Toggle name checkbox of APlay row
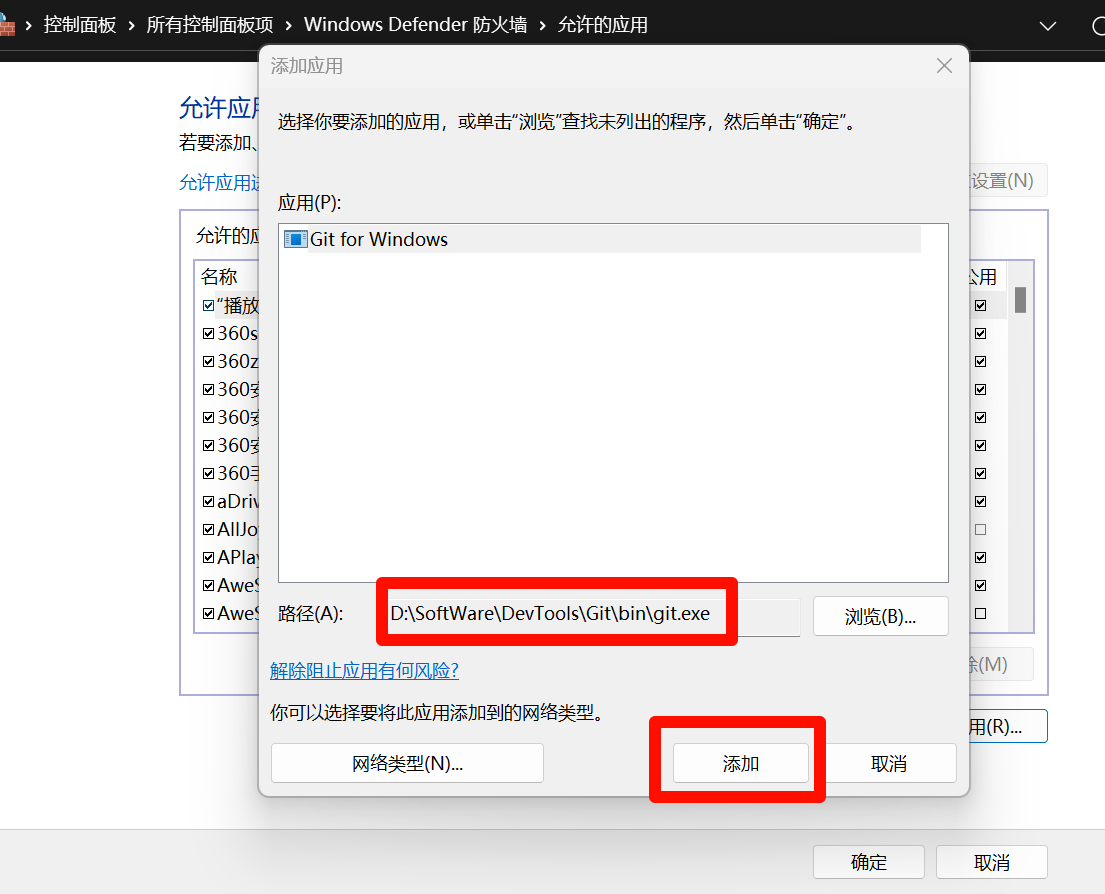The height and width of the screenshot is (894, 1105). [208, 557]
